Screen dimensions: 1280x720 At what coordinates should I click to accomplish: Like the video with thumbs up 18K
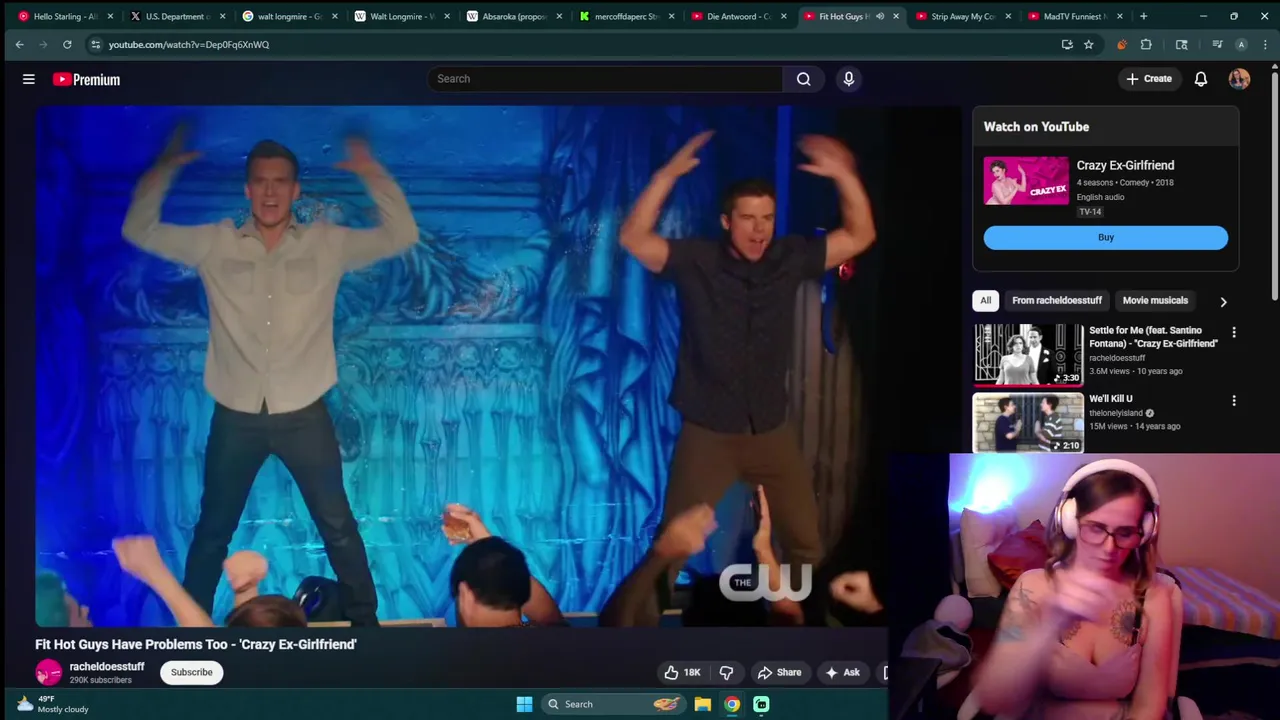coord(683,673)
